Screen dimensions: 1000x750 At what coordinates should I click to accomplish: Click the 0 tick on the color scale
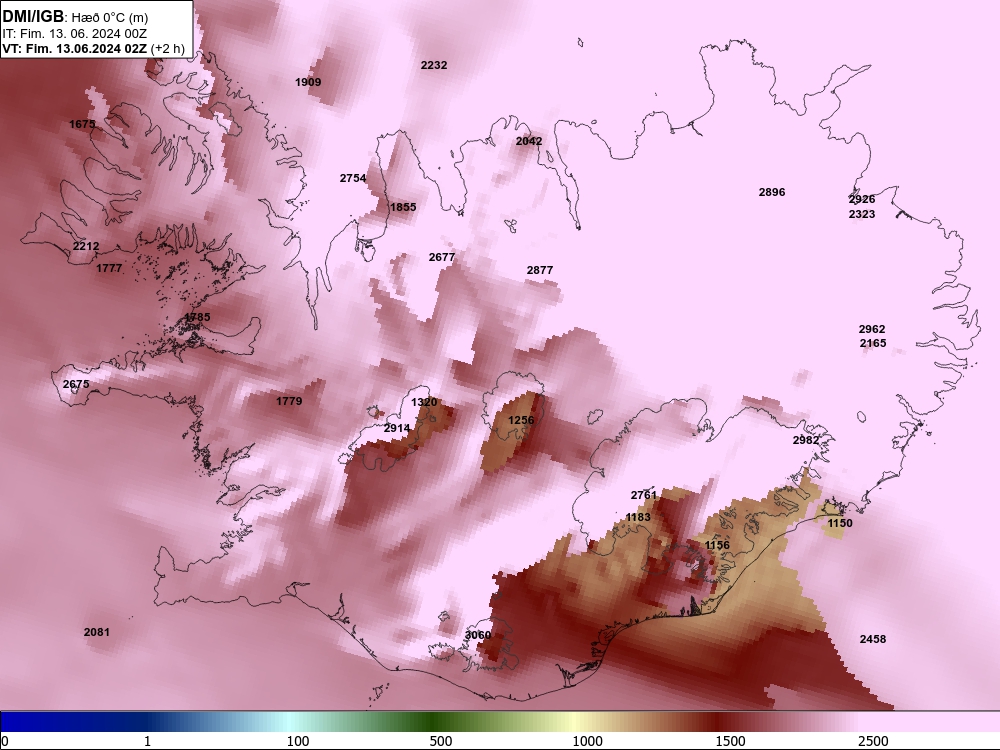(5, 741)
